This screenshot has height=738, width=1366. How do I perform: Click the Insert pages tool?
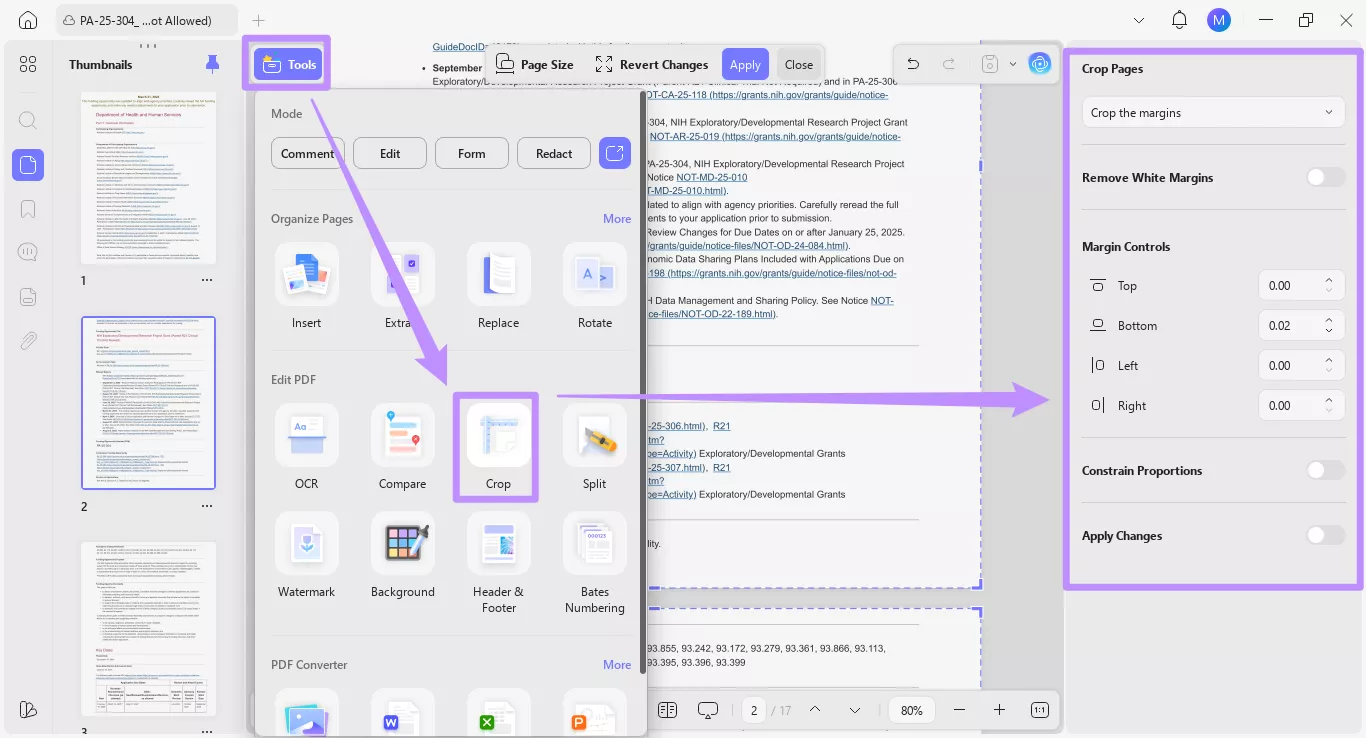click(306, 286)
